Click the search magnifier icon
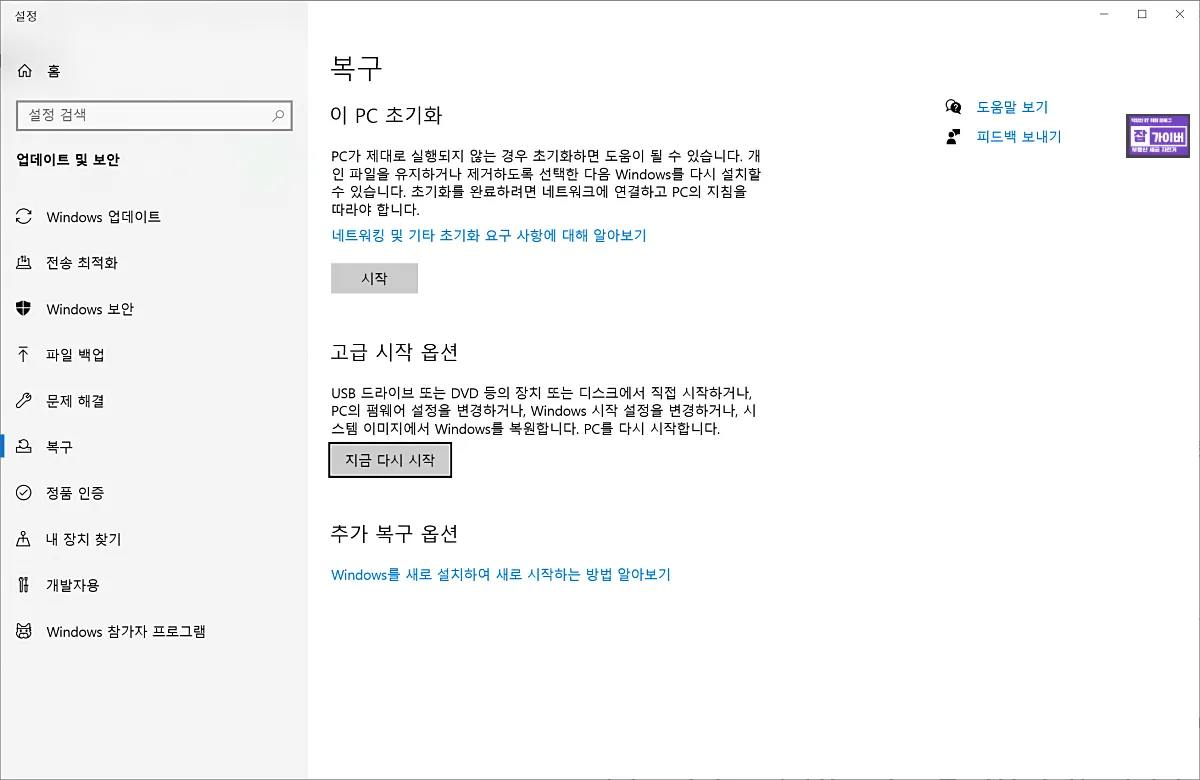Screen dimensions: 1200x780 tap(279, 116)
